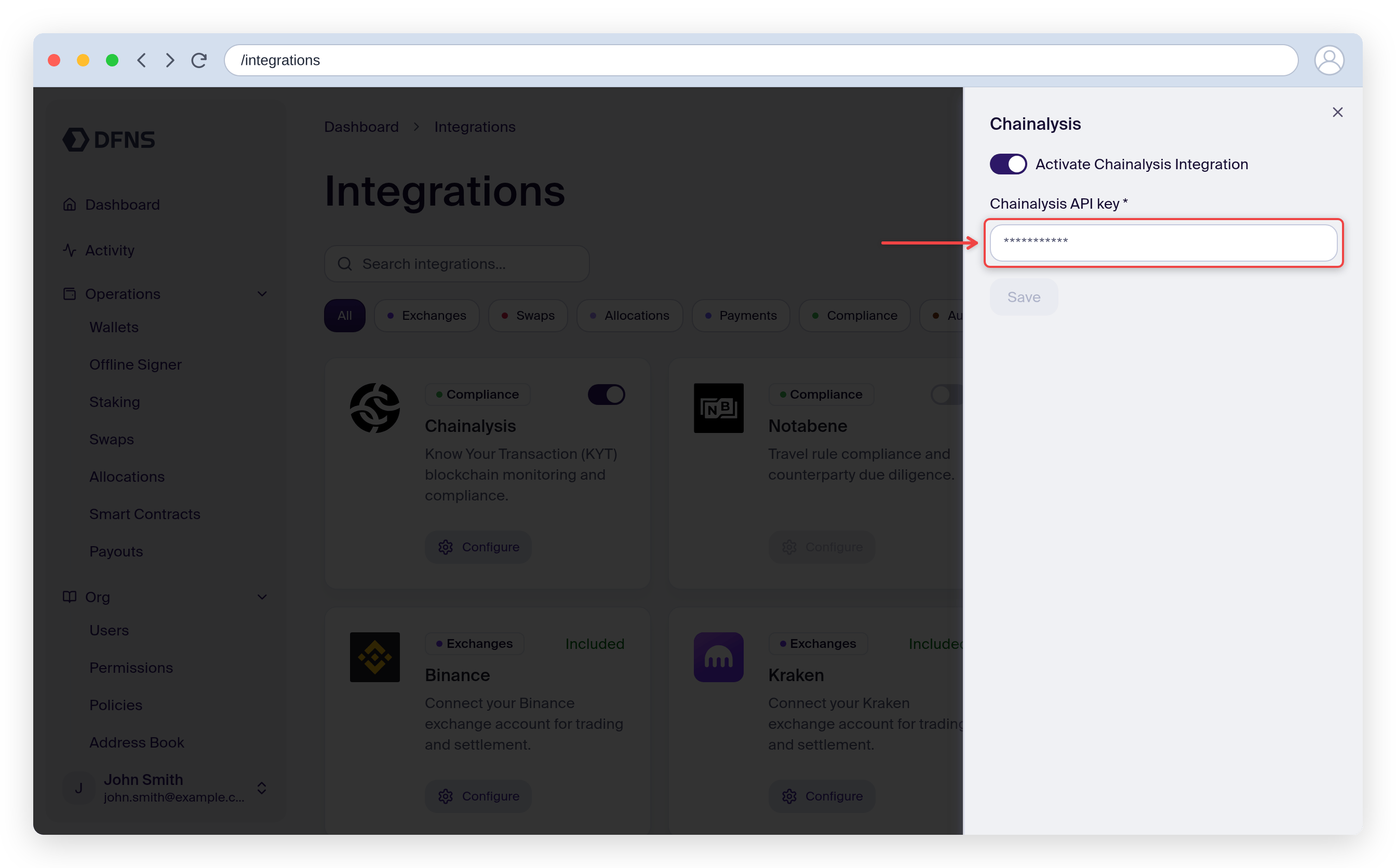This screenshot has width=1396, height=868.
Task: Collapse the Org section chevron
Action: 262,597
